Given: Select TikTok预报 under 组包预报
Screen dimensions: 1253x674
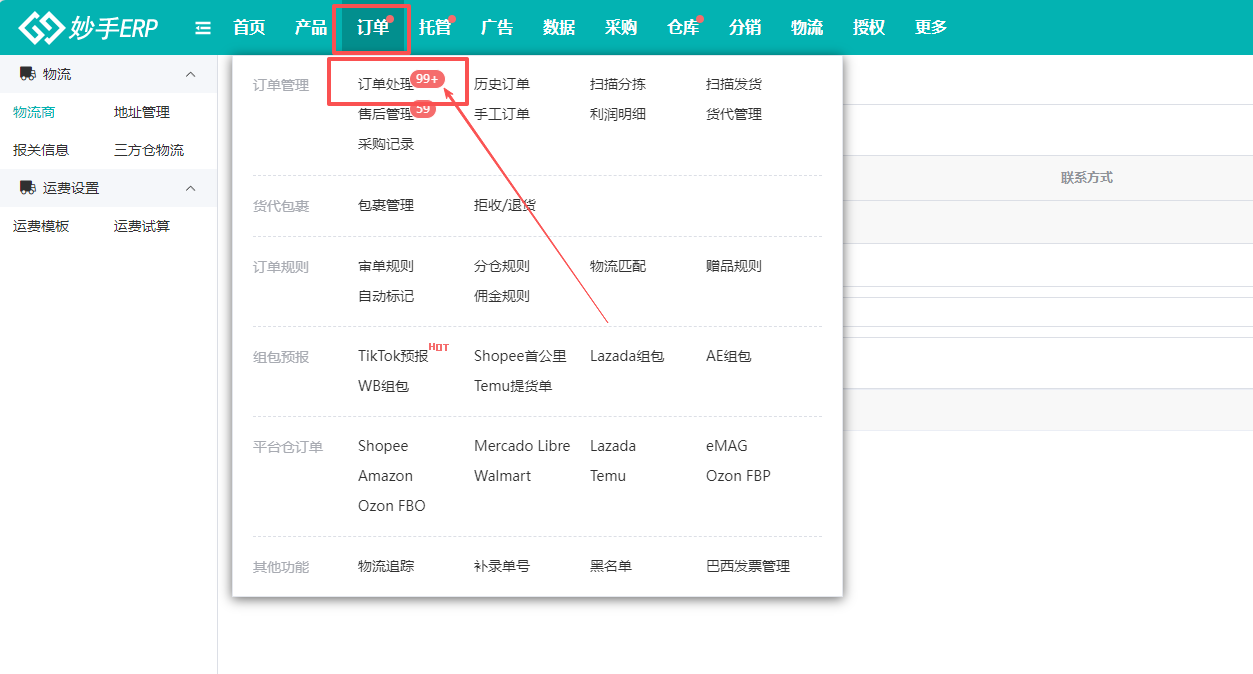Looking at the screenshot, I should tap(392, 356).
